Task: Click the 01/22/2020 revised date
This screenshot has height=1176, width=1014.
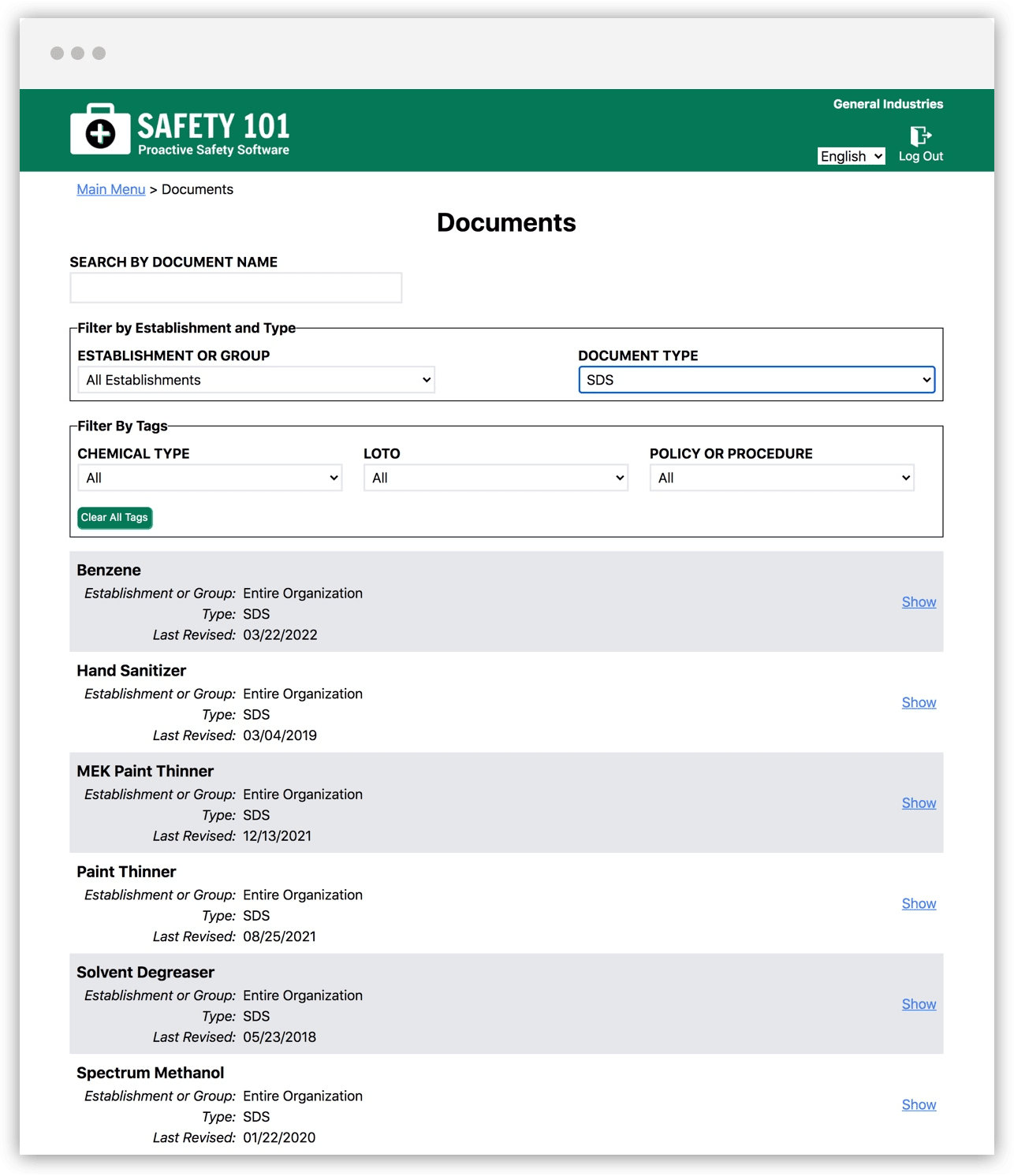Action: (x=279, y=1137)
